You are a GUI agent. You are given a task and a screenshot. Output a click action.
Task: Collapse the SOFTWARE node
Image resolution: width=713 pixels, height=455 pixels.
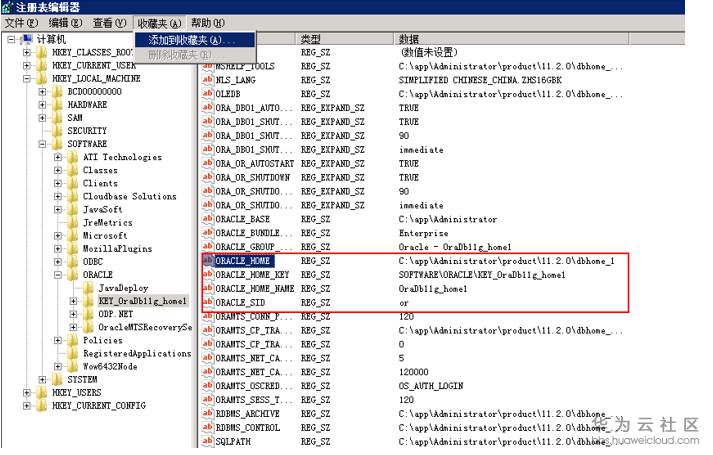point(42,144)
